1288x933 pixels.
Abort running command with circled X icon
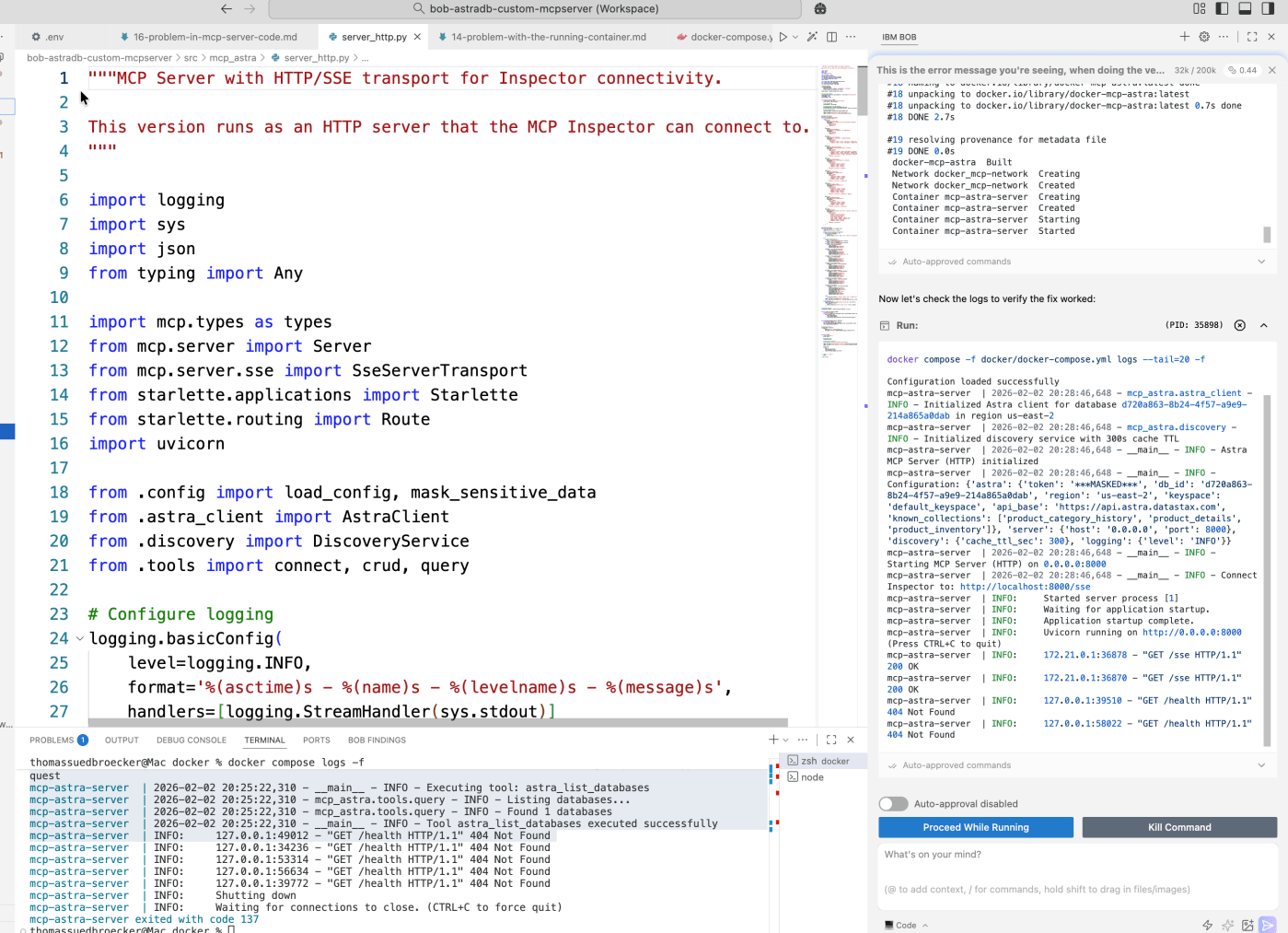point(1239,325)
